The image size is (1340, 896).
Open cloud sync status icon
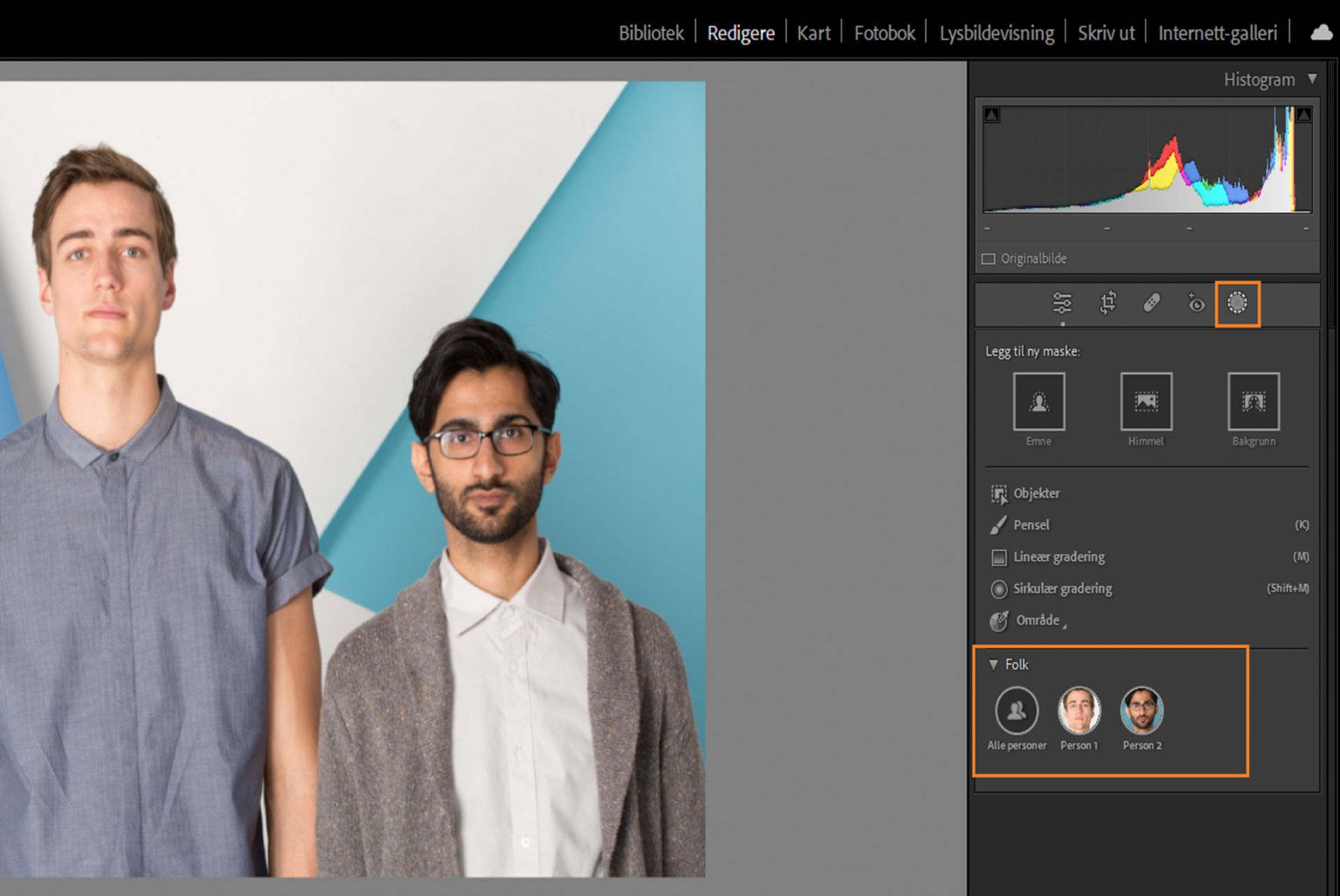tap(1320, 33)
